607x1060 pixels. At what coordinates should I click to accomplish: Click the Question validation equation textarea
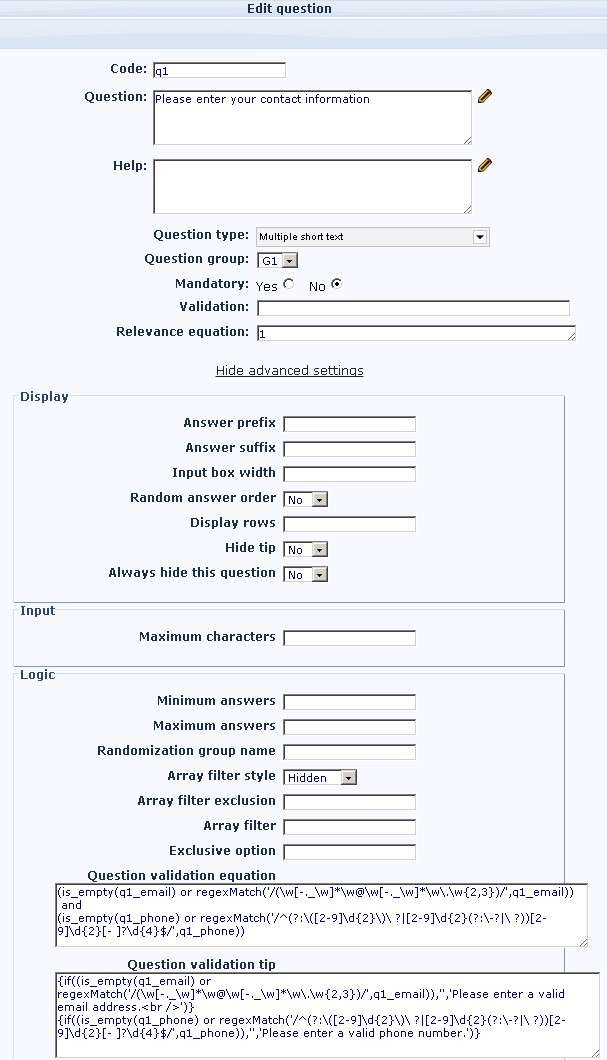pos(320,914)
